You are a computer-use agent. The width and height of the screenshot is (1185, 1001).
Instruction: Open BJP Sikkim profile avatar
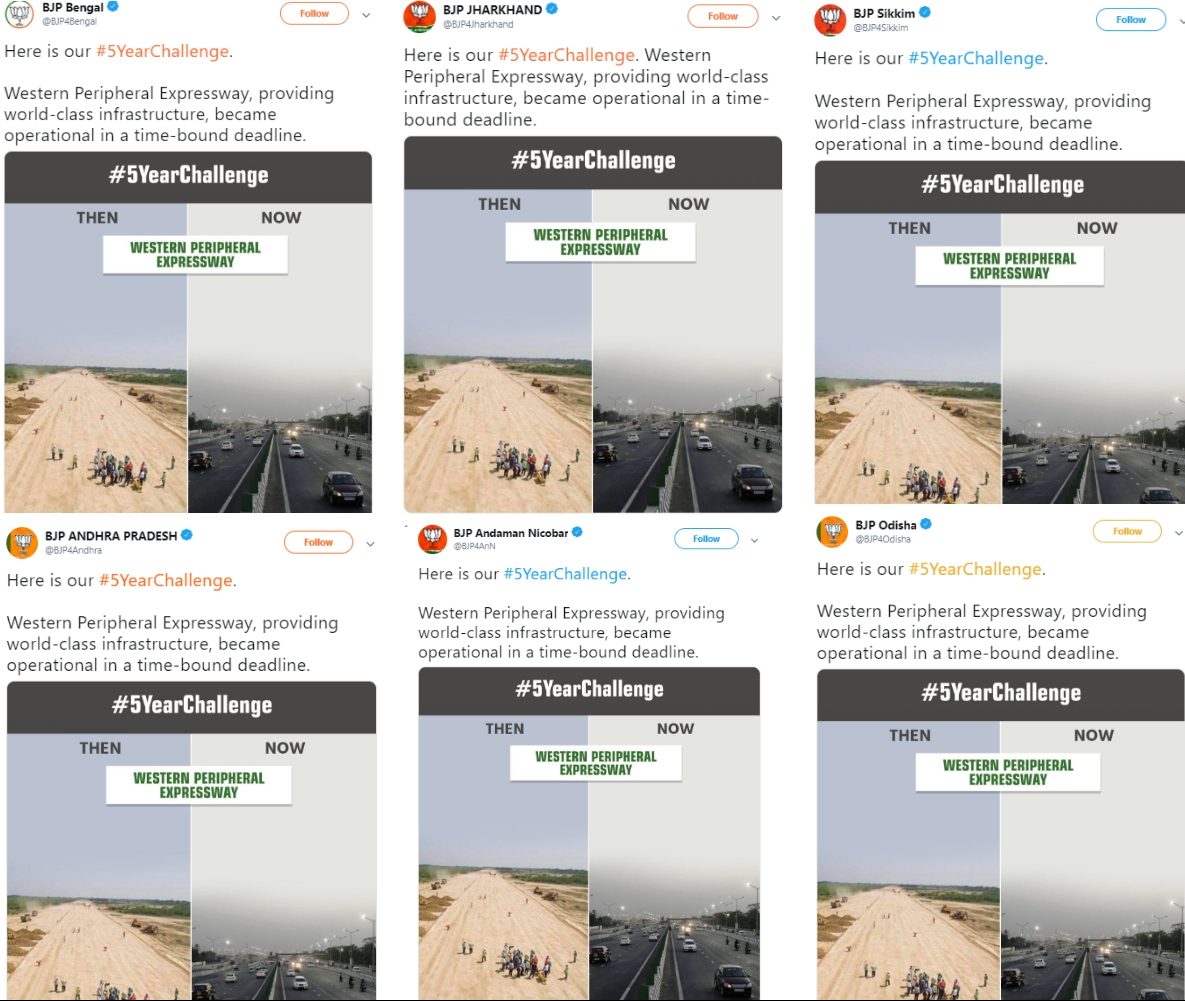click(x=830, y=20)
